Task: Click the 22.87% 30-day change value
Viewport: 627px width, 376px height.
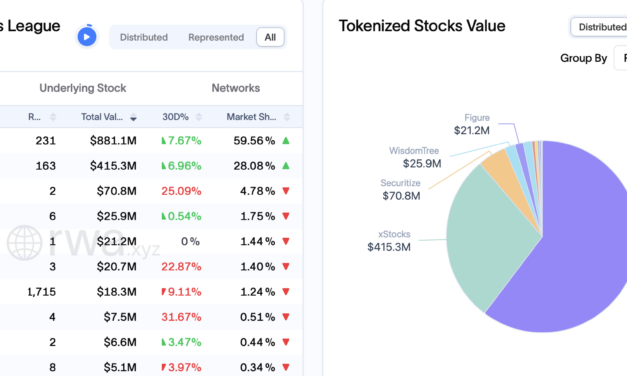Action: click(x=181, y=267)
